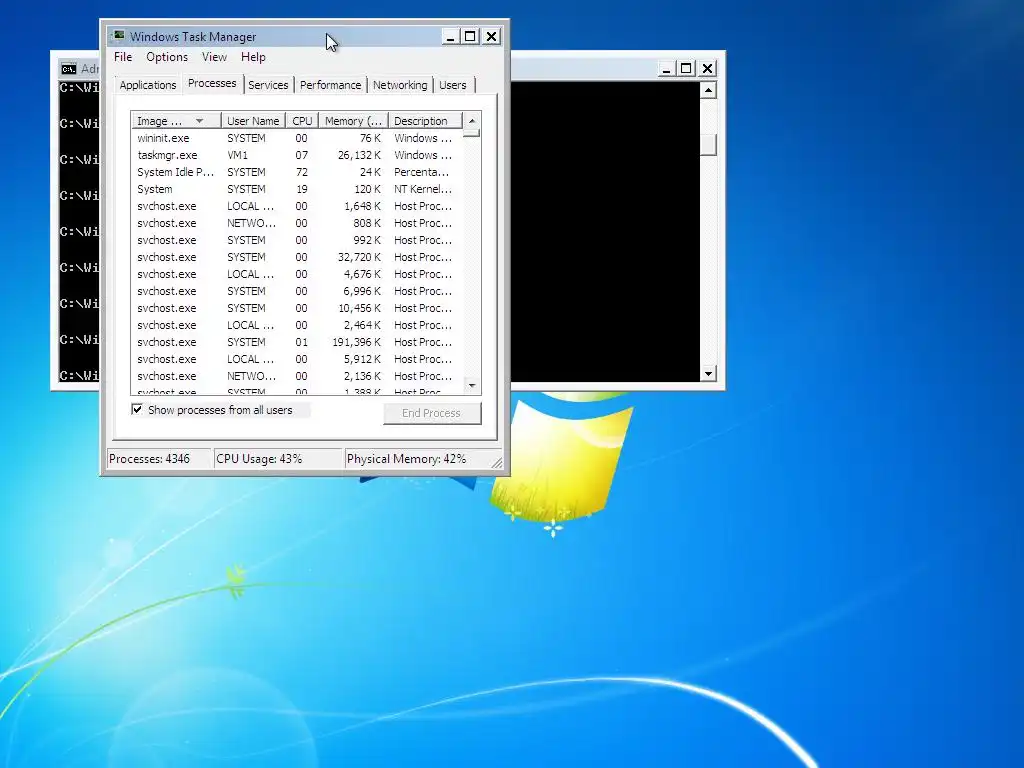Select svchost.exe using 6,996 K
The height and width of the screenshot is (768, 1024).
[297, 291]
